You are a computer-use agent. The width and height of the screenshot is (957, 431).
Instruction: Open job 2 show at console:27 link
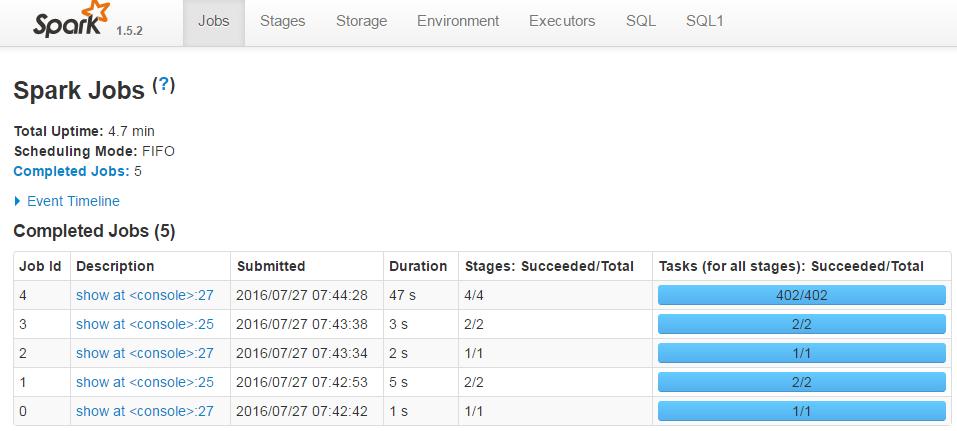click(x=145, y=353)
